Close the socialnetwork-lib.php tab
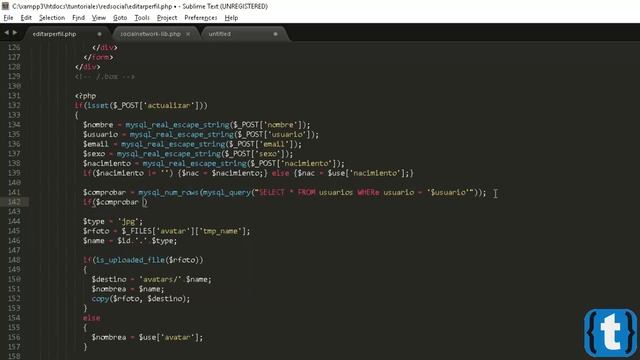Image resolution: width=640 pixels, height=360 pixels. point(188,34)
